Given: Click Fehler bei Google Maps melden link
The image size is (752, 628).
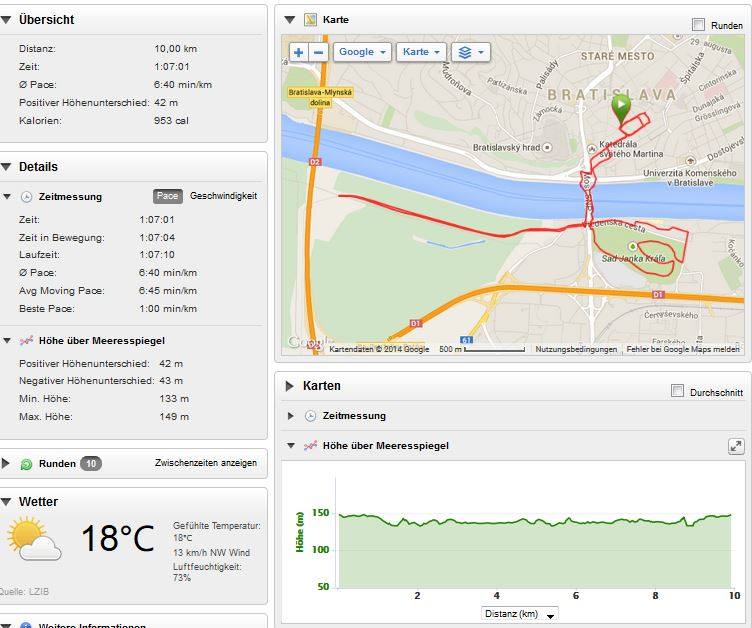Looking at the screenshot, I should [683, 349].
